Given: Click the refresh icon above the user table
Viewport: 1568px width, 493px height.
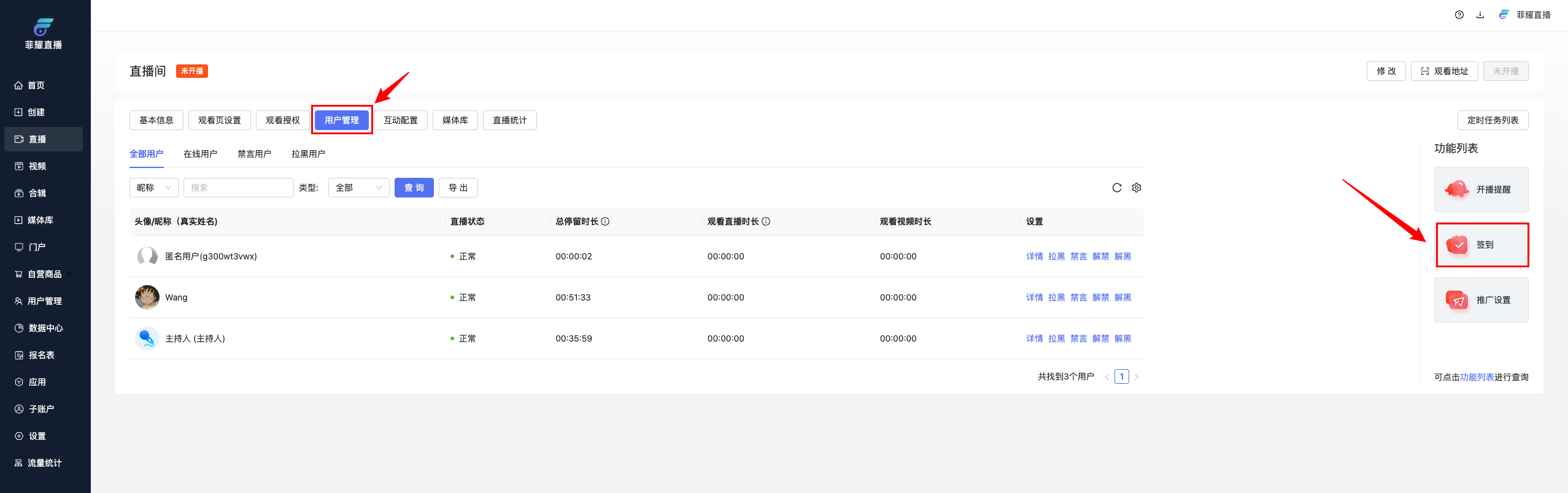Looking at the screenshot, I should point(1116,188).
